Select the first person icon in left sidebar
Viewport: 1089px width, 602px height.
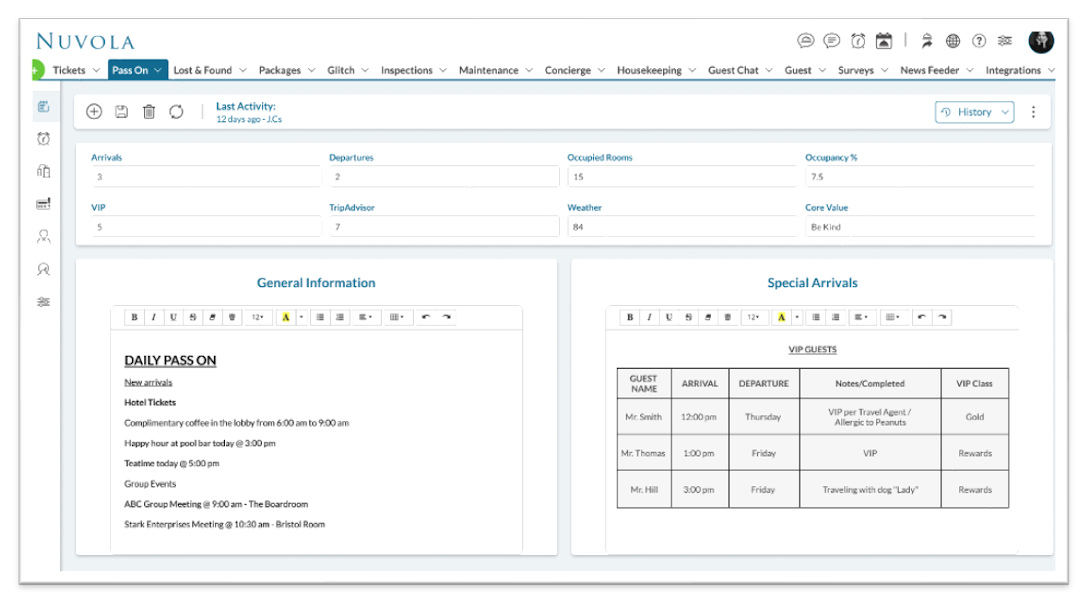point(43,236)
